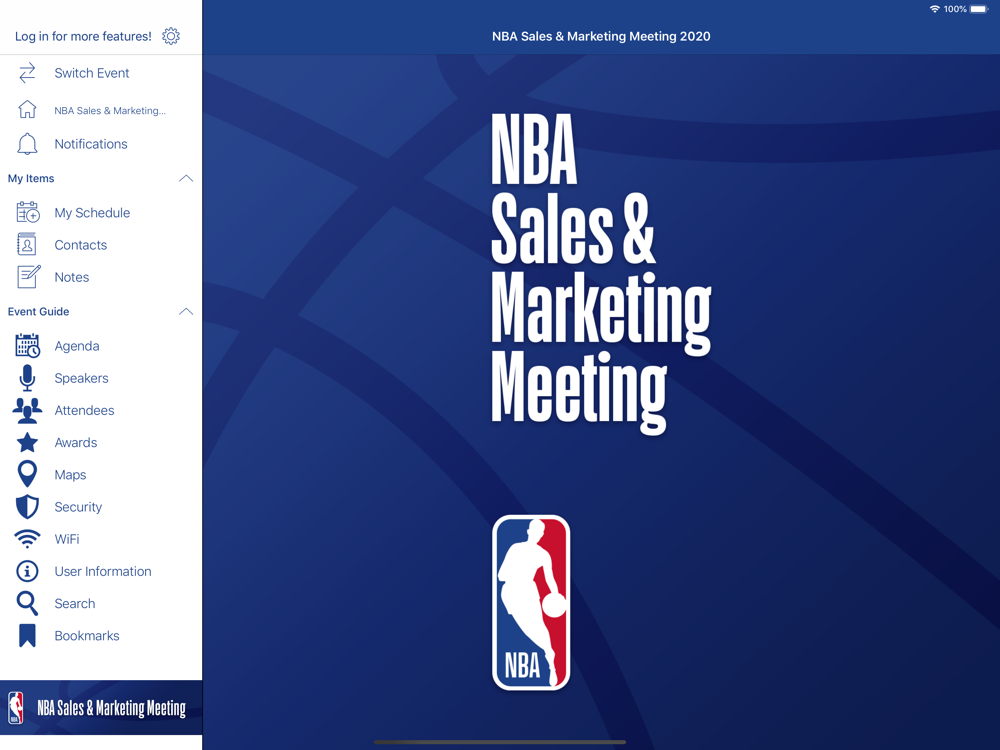Open settings via the gear icon
Viewport: 1000px width, 750px height.
171,36
